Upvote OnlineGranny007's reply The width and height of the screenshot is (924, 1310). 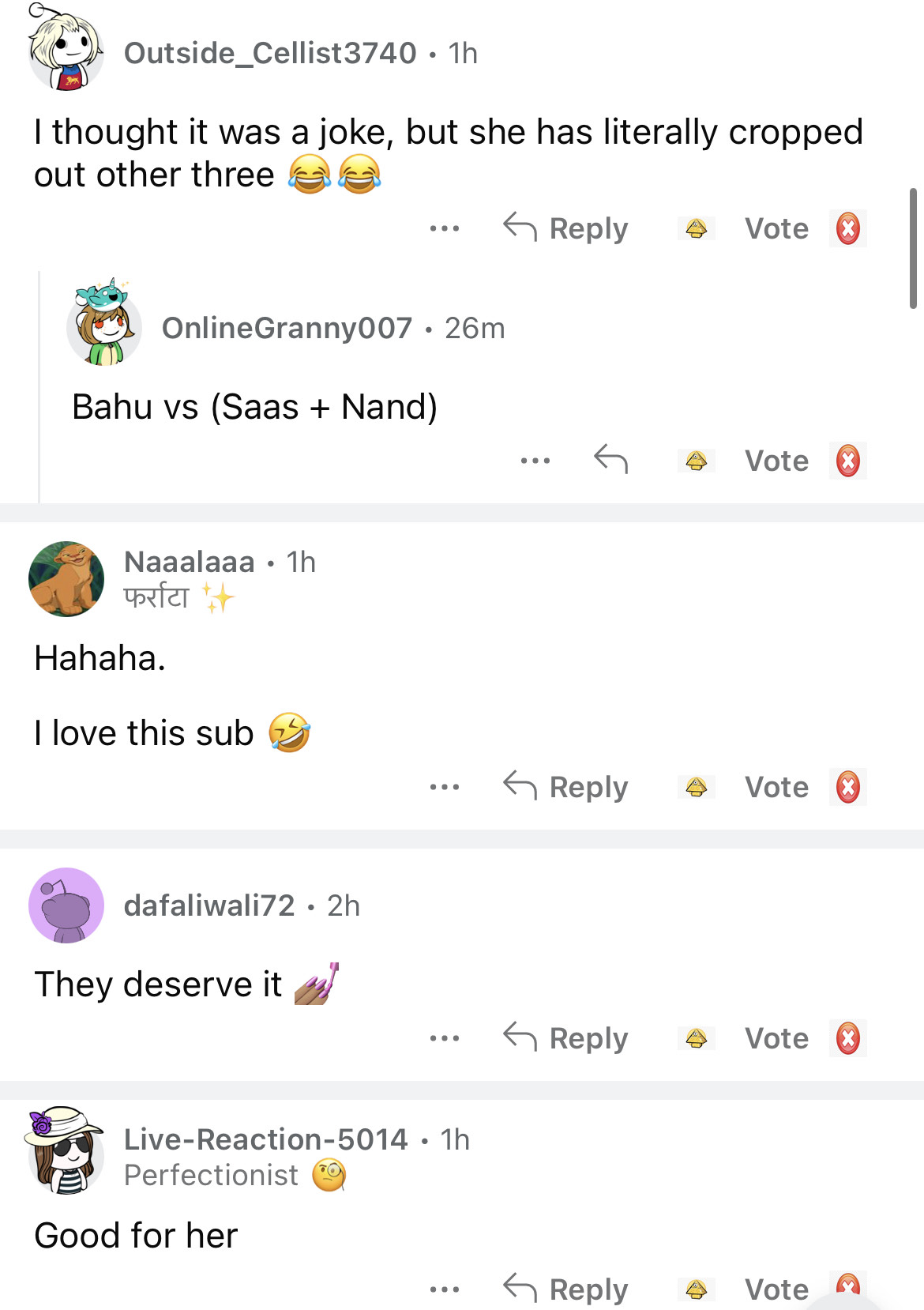point(696,461)
